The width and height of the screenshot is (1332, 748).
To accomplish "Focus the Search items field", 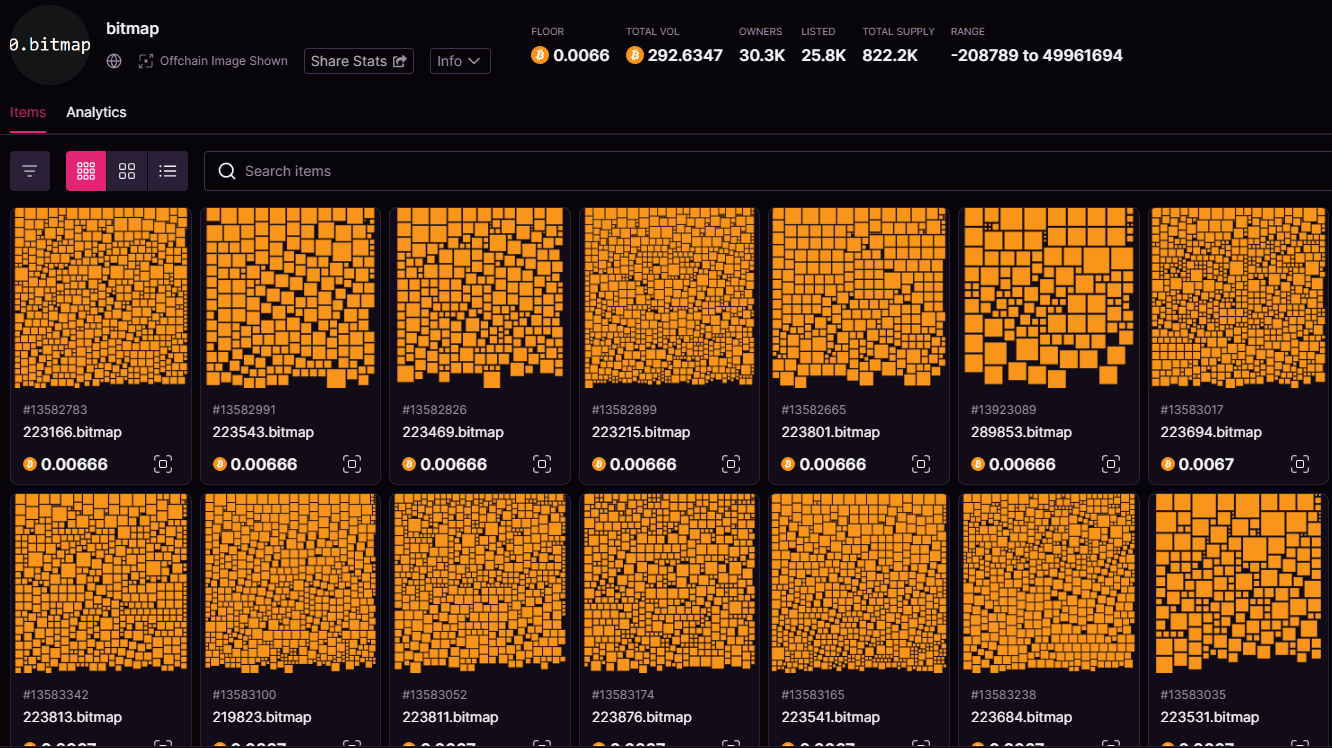I will [x=768, y=171].
